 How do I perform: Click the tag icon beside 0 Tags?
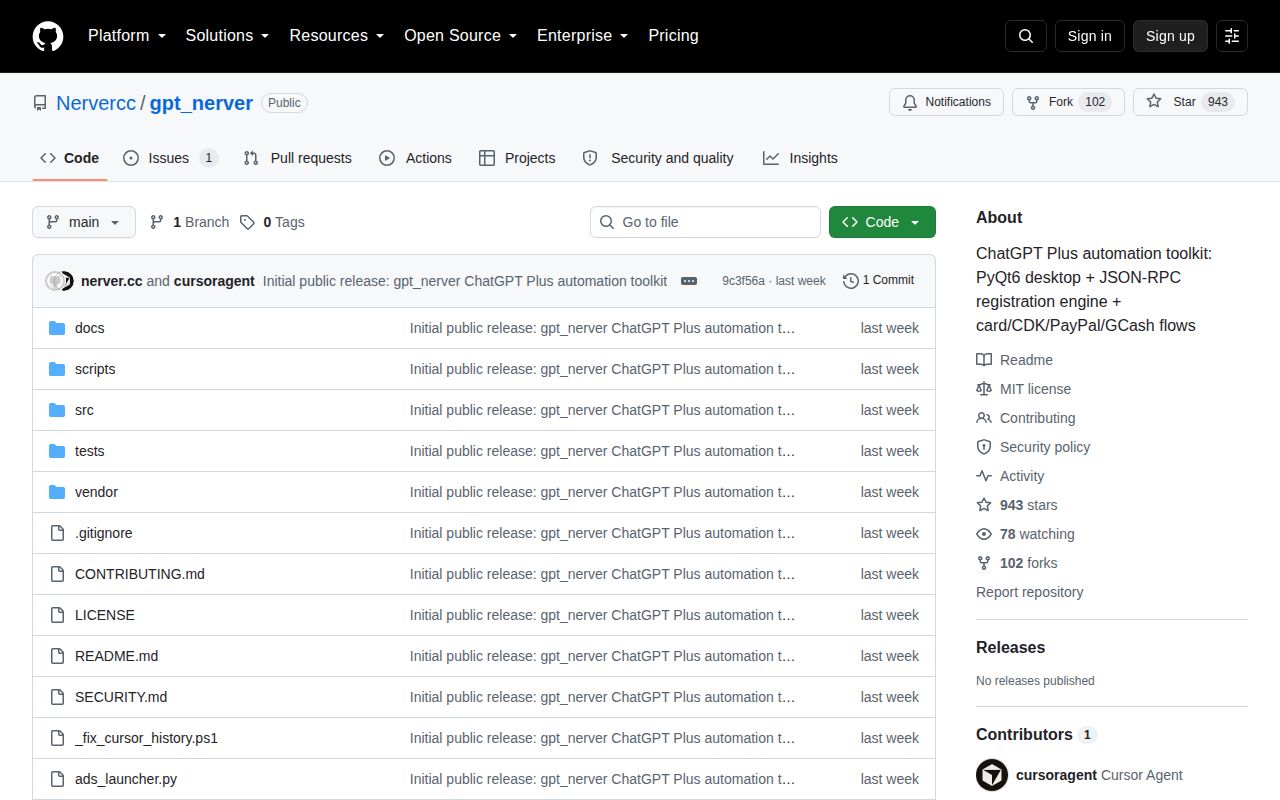point(247,222)
